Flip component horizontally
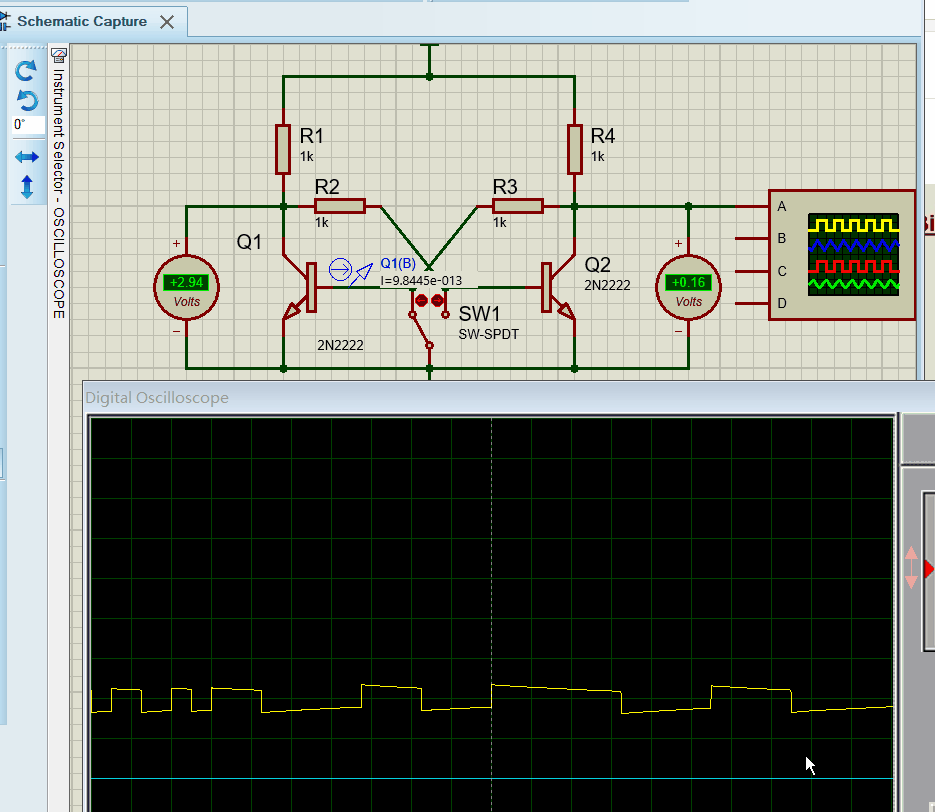 click(x=25, y=156)
